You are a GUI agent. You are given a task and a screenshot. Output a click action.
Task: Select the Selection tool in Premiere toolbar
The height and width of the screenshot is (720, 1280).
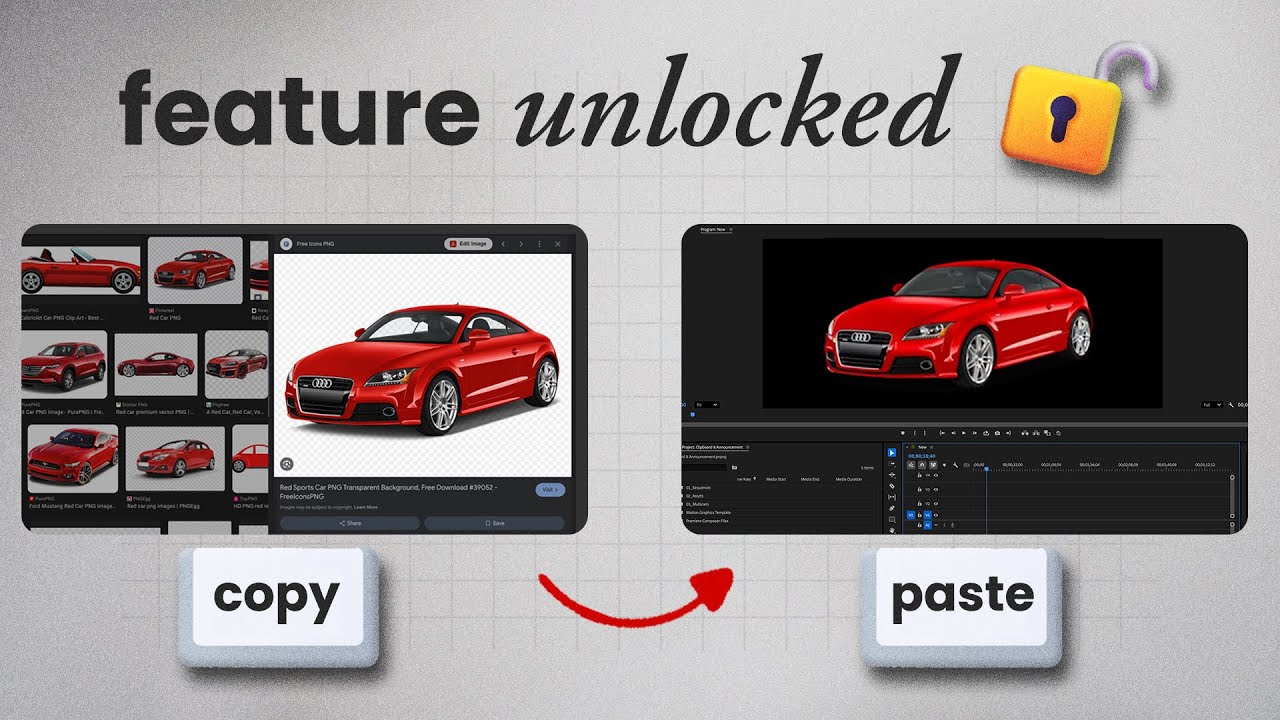tap(892, 454)
